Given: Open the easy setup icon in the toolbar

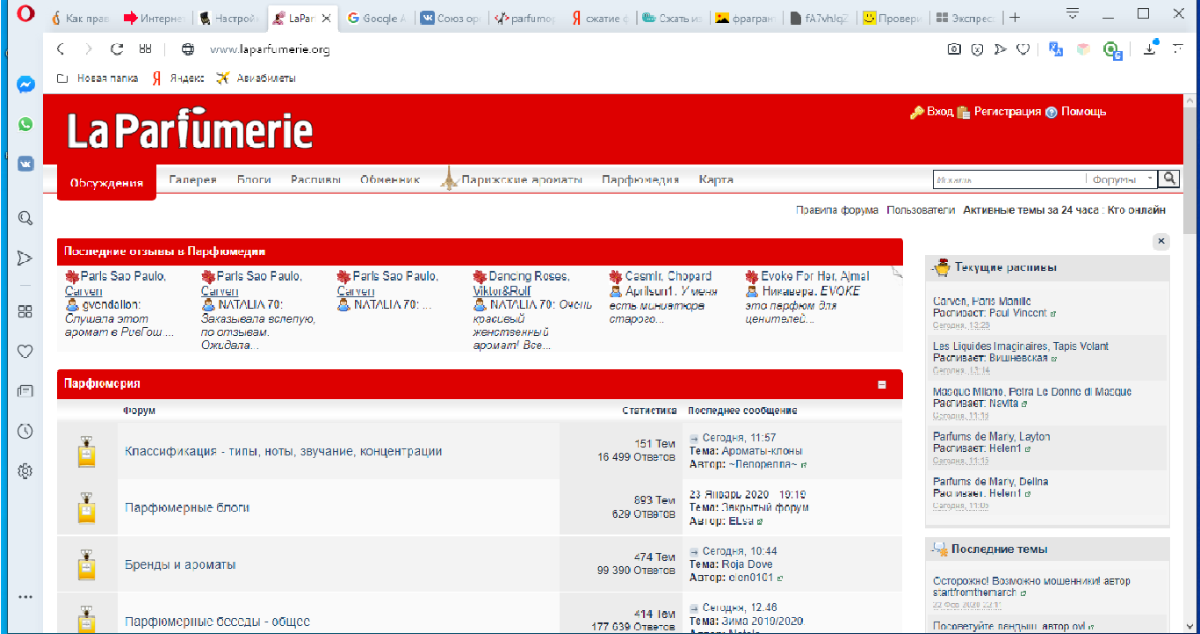Looking at the screenshot, I should pyautogui.click(x=1180, y=49).
